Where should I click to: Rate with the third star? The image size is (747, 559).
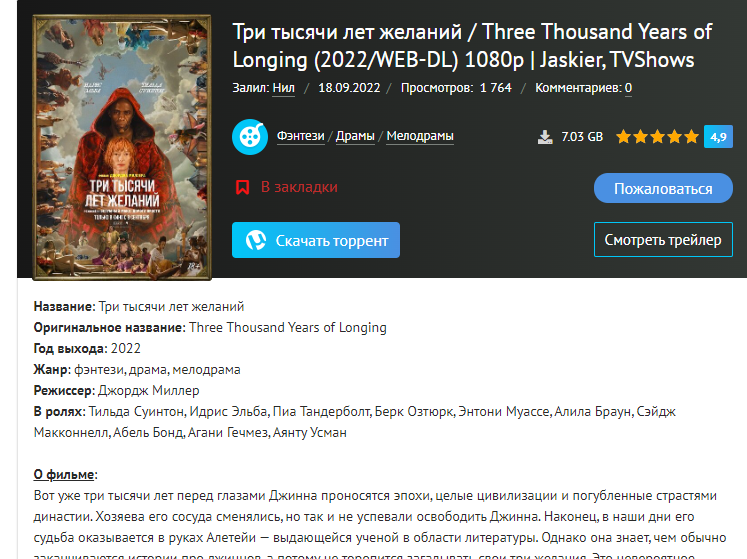pyautogui.click(x=657, y=137)
